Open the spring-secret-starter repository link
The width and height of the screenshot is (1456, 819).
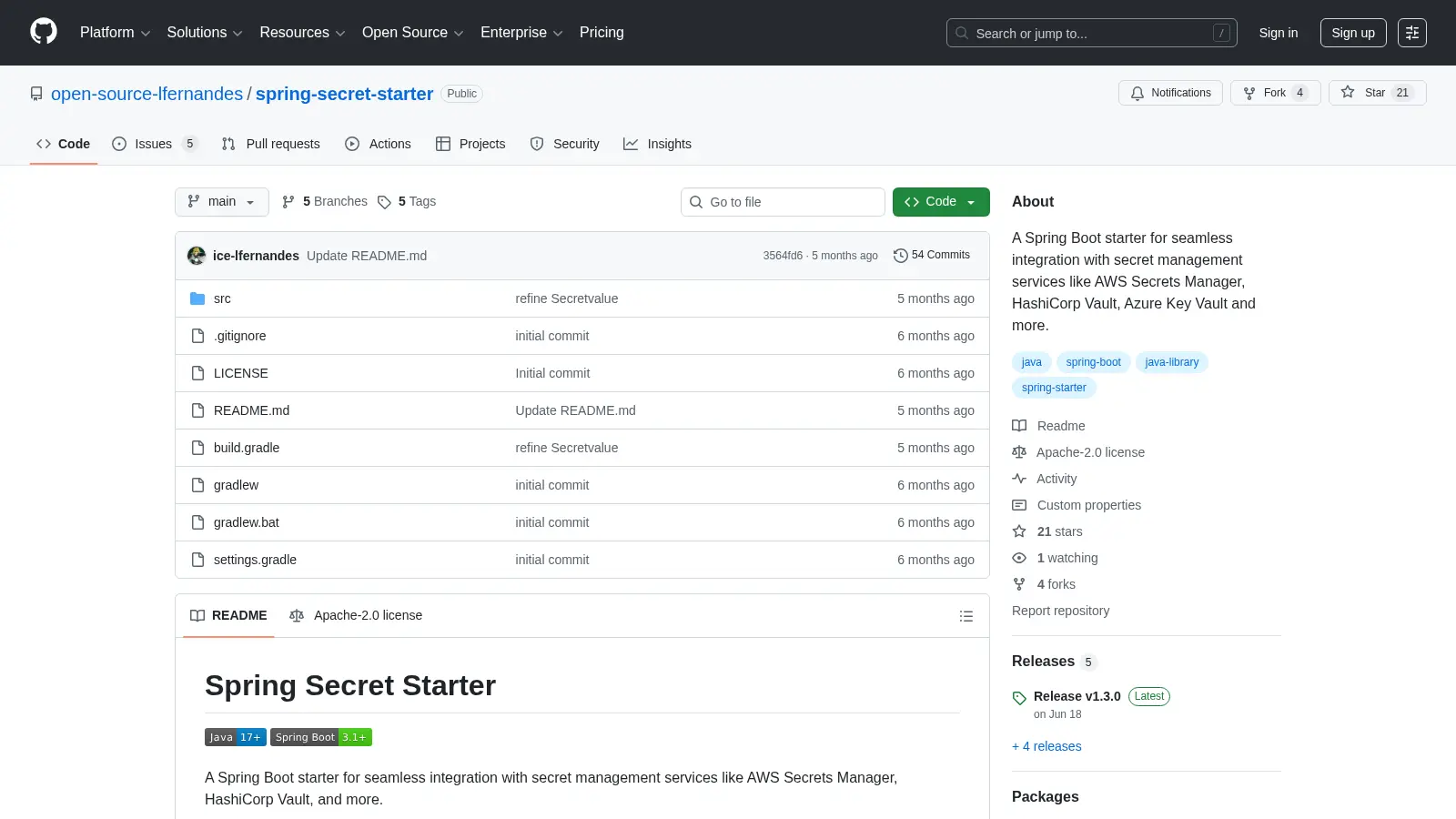point(345,94)
